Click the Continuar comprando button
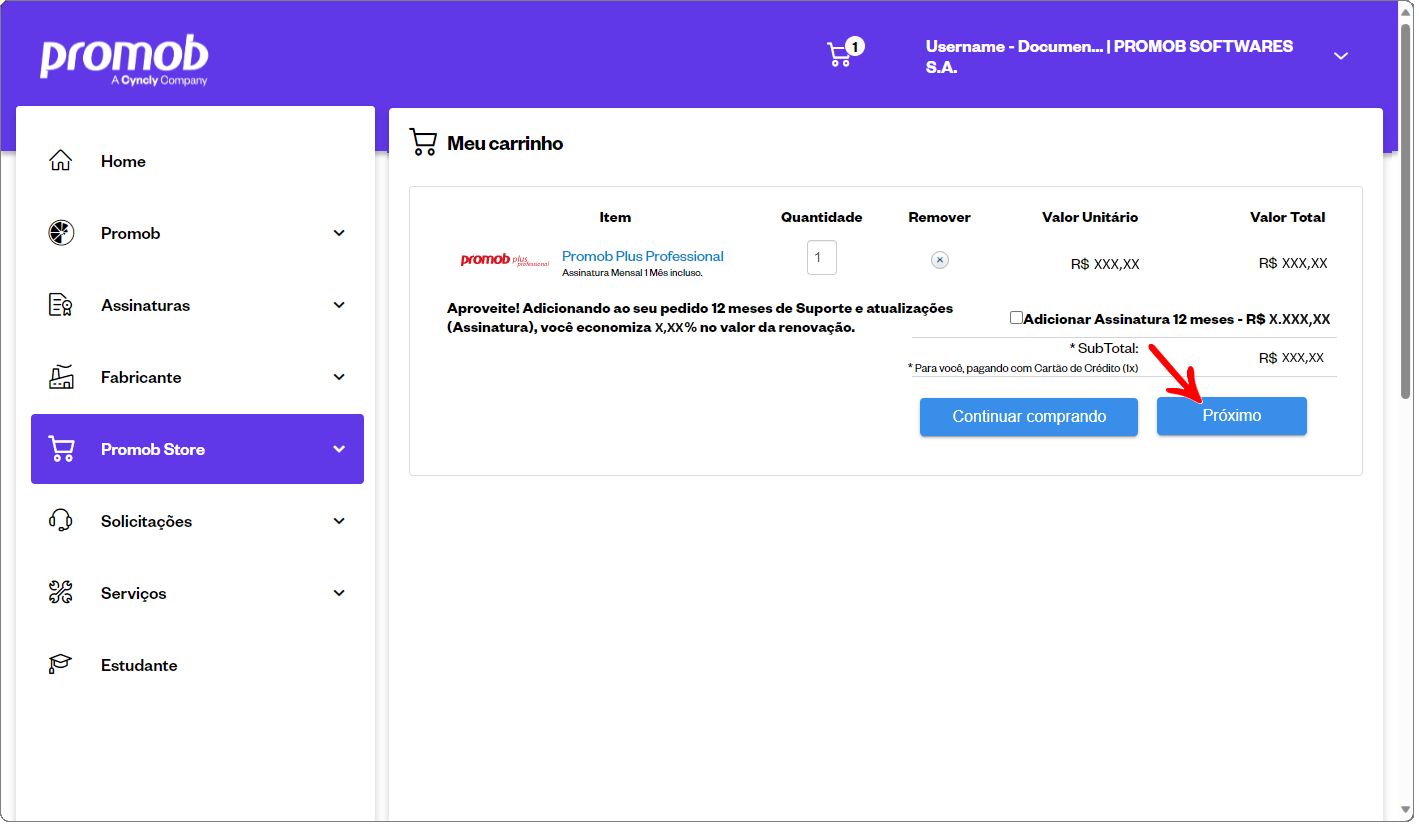The image size is (1419, 830). click(x=1029, y=417)
